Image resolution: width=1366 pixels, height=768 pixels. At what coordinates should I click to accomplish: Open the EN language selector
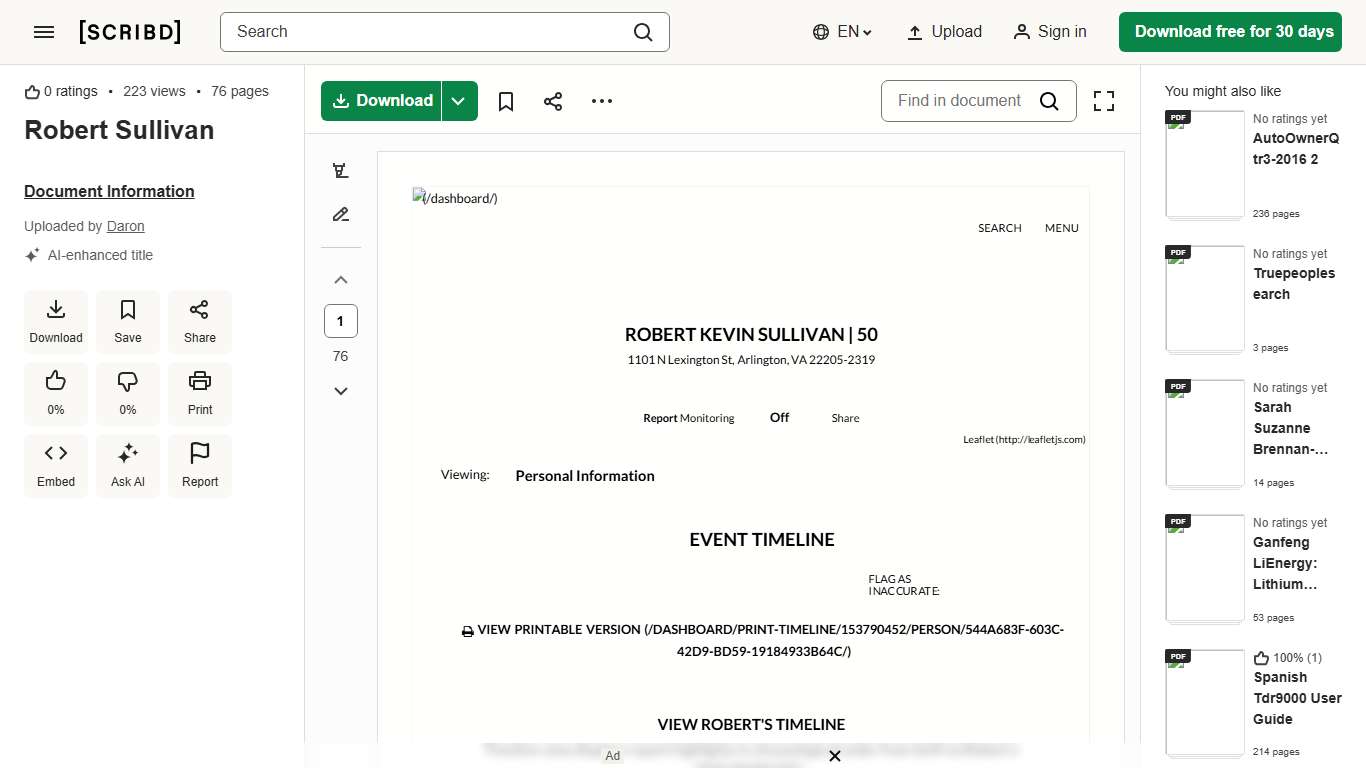pyautogui.click(x=841, y=31)
